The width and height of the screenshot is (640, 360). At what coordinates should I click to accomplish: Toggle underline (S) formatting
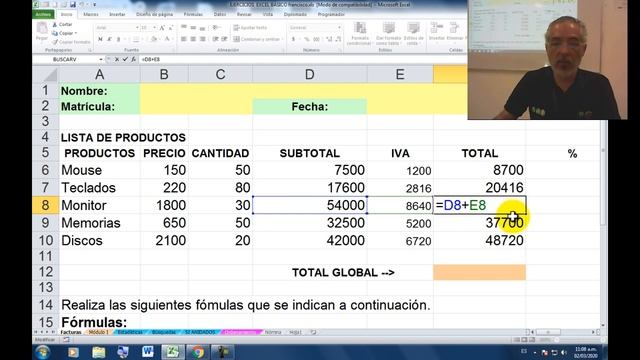[x=118, y=39]
